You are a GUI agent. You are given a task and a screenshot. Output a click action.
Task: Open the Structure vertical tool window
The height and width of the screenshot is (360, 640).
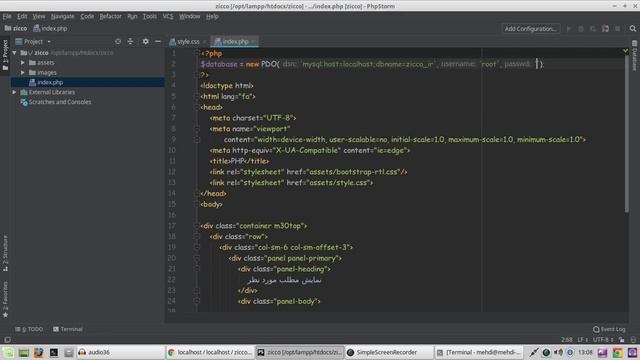[5, 253]
